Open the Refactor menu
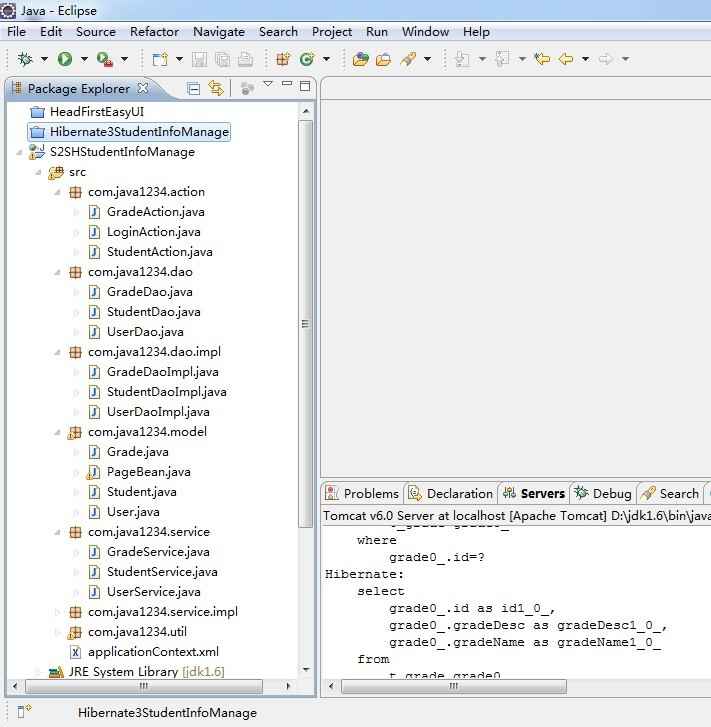 point(154,31)
